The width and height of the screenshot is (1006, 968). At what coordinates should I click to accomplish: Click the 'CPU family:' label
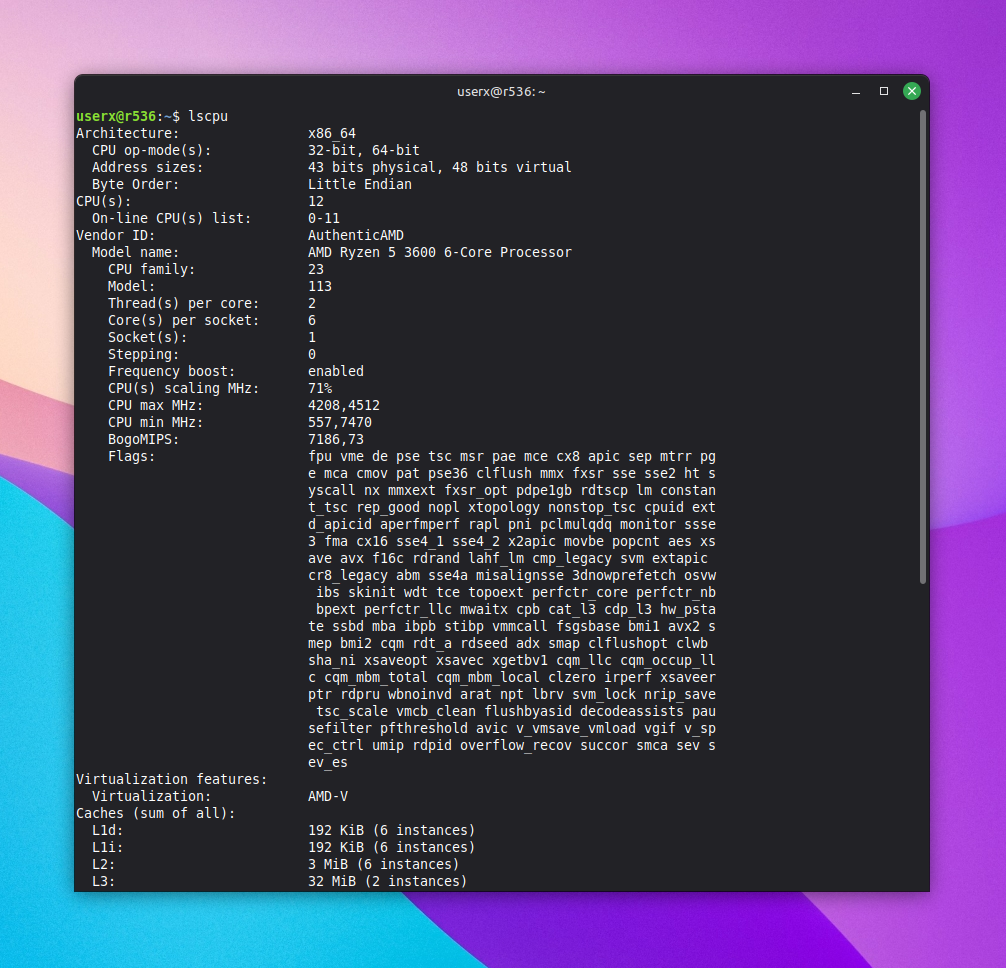pyautogui.click(x=151, y=269)
